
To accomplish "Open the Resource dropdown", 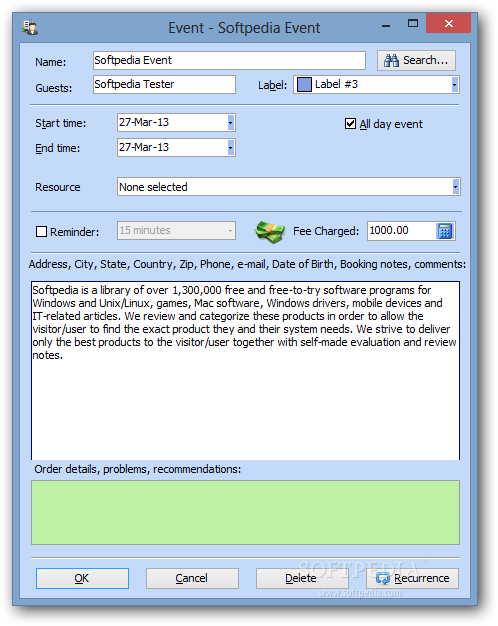I will [455, 187].
